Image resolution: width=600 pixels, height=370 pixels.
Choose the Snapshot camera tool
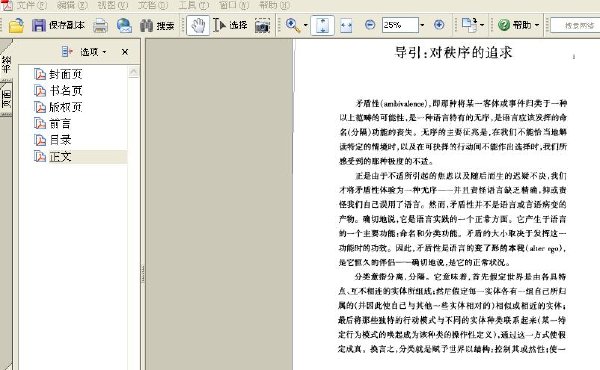[262, 26]
